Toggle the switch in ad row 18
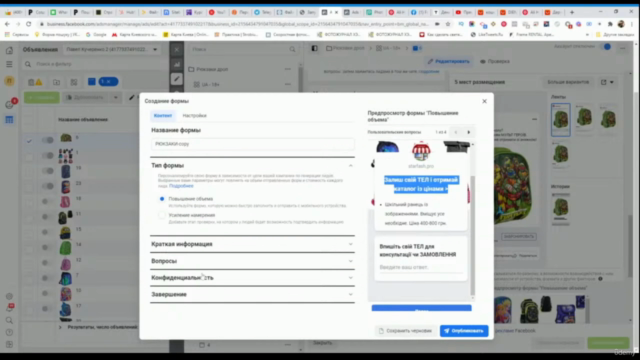640x360 pixels. point(47,201)
